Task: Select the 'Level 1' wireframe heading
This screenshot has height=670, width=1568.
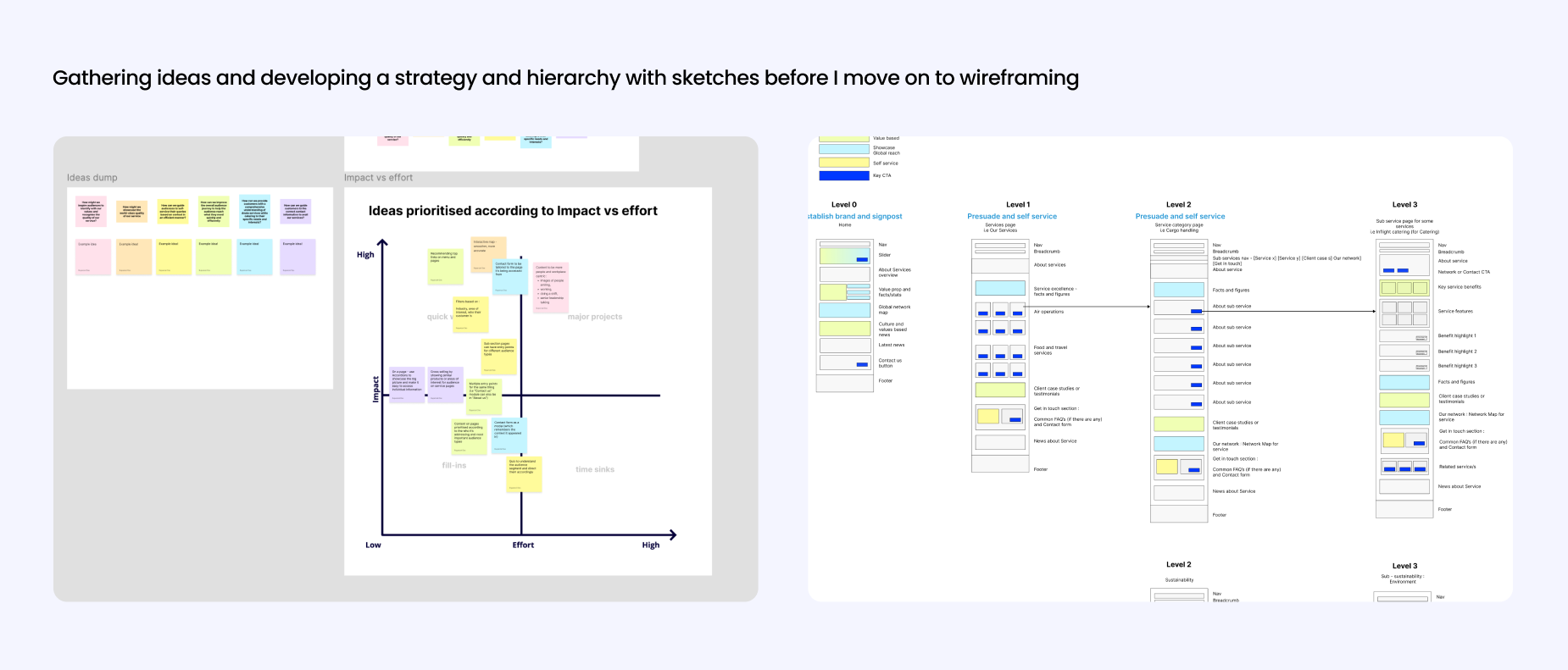Action: click(1017, 205)
